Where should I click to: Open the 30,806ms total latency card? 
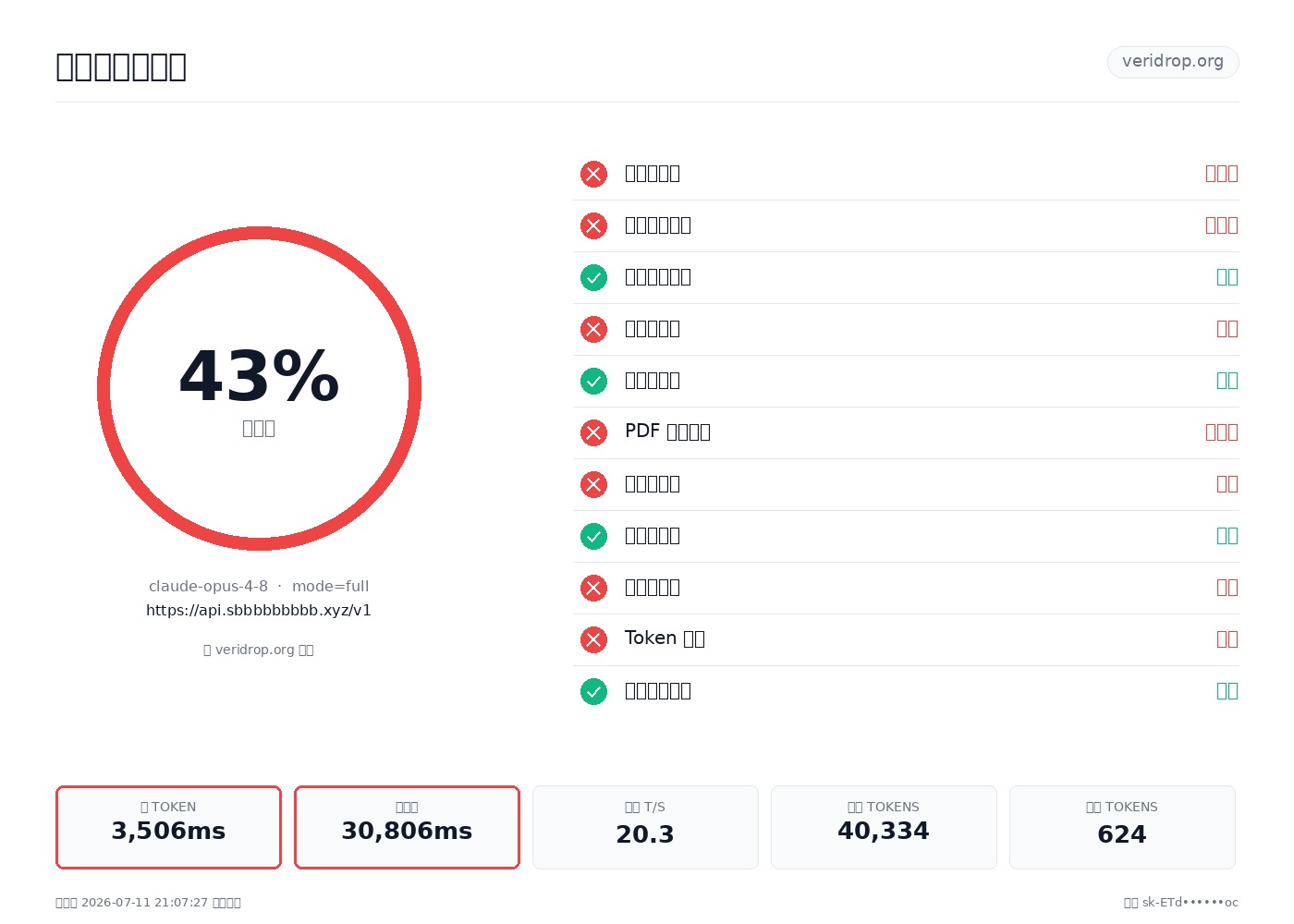(407, 827)
